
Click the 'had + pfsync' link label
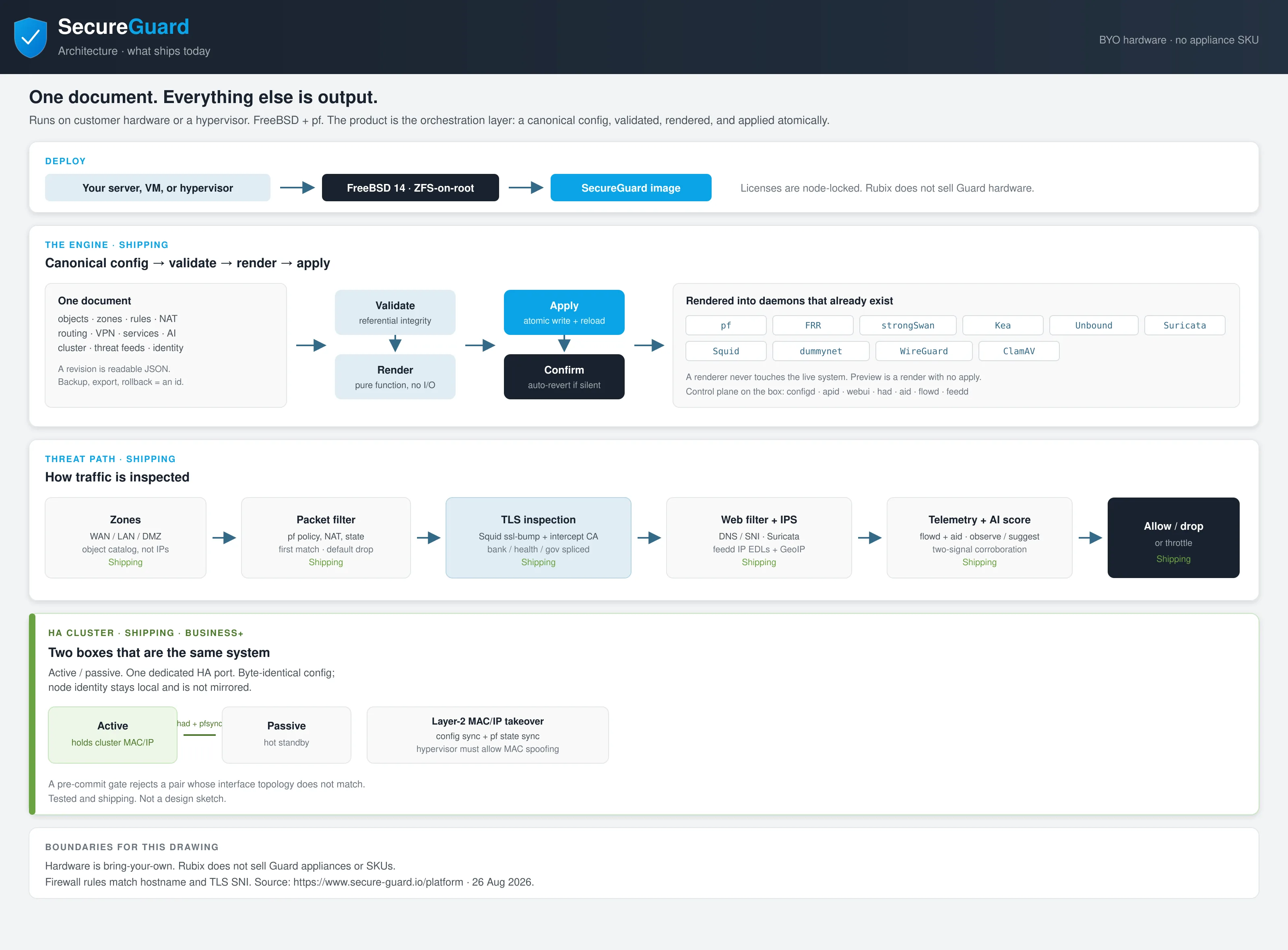coord(200,723)
